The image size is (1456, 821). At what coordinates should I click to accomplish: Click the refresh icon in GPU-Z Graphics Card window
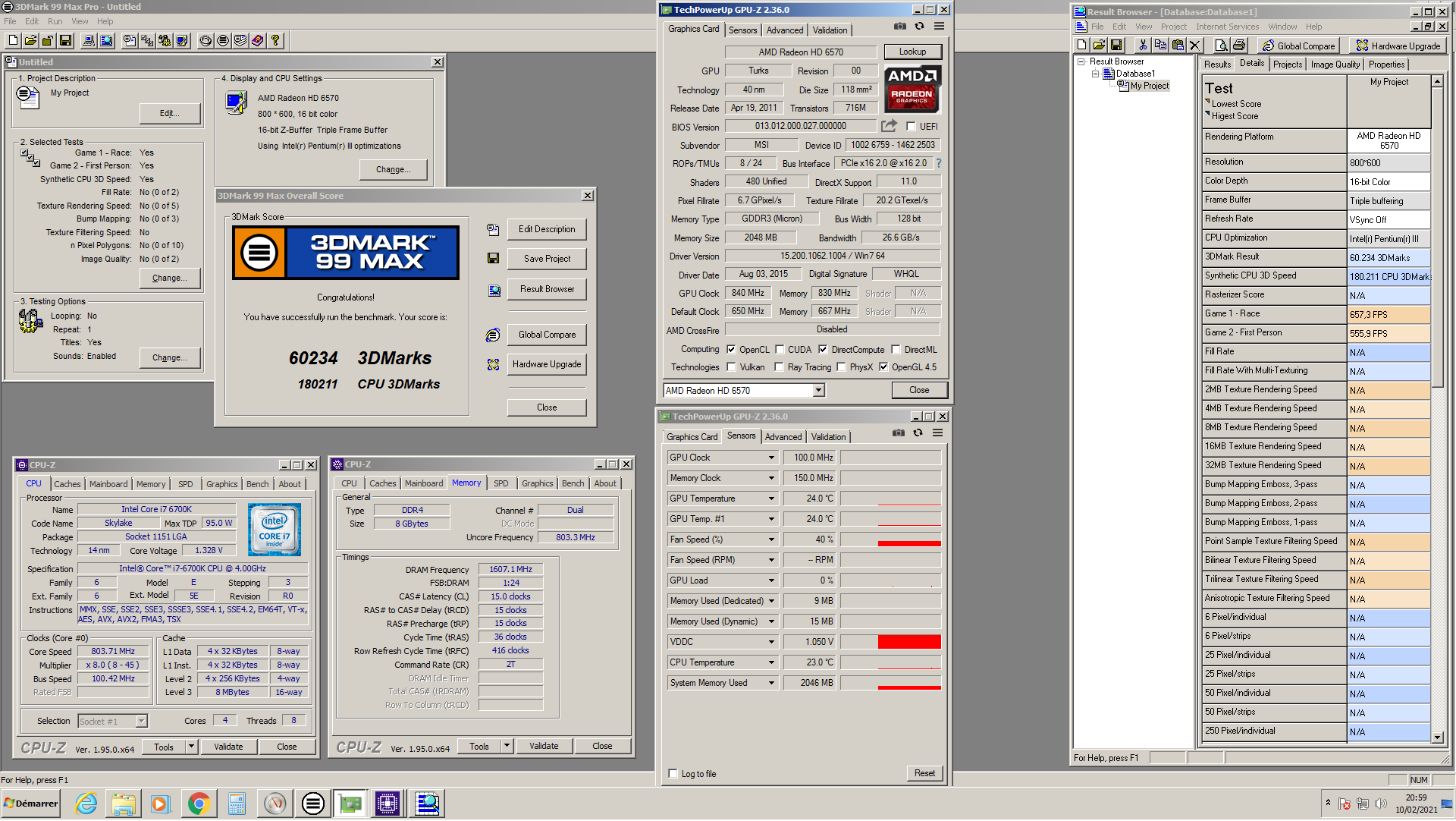click(919, 26)
